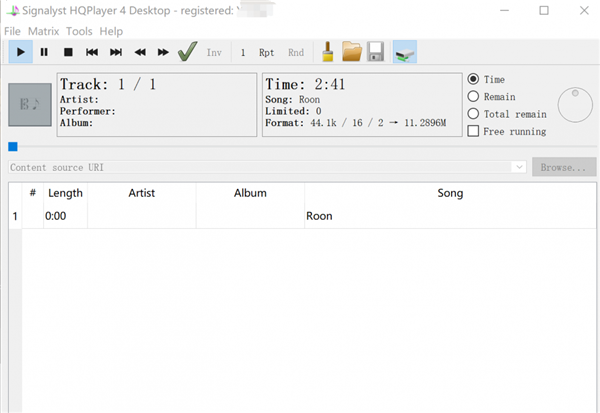Maximize the HQPlayer window

pyautogui.click(x=544, y=10)
